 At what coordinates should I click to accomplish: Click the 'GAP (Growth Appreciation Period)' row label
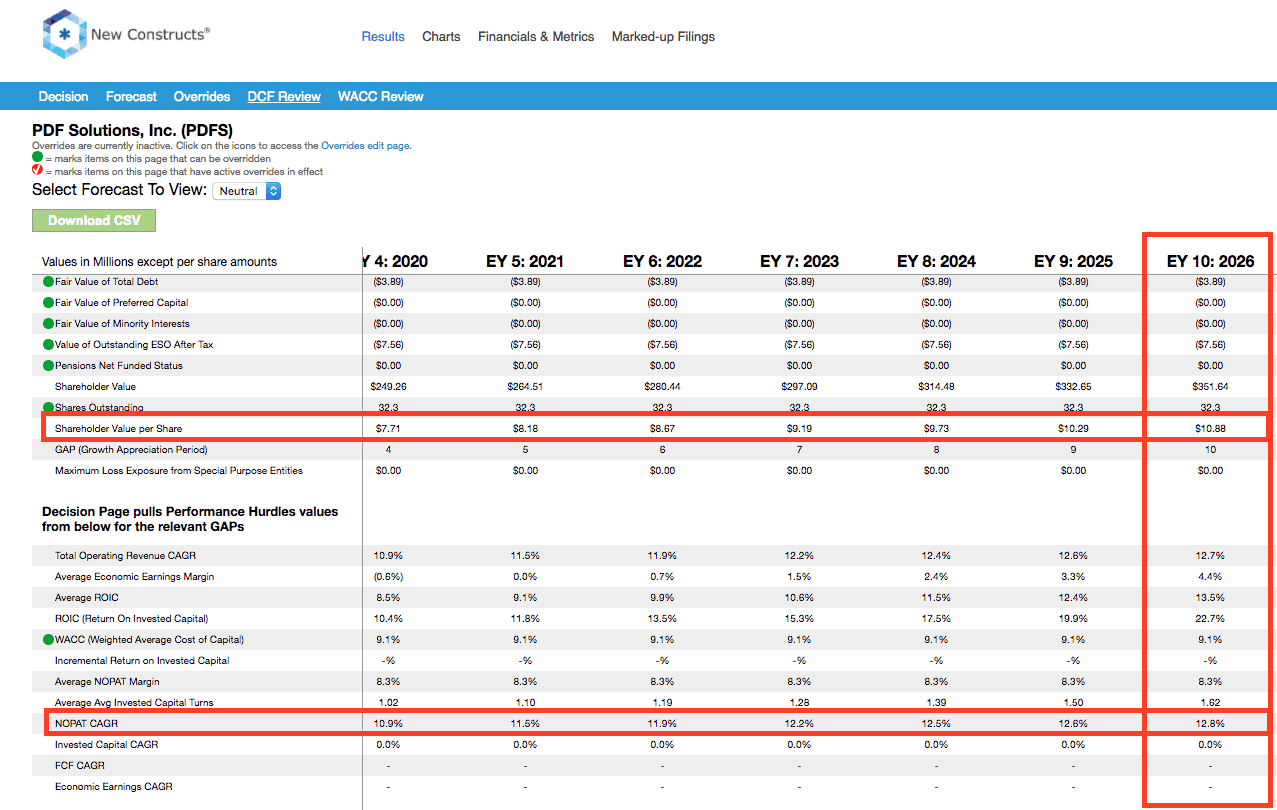[x=132, y=450]
